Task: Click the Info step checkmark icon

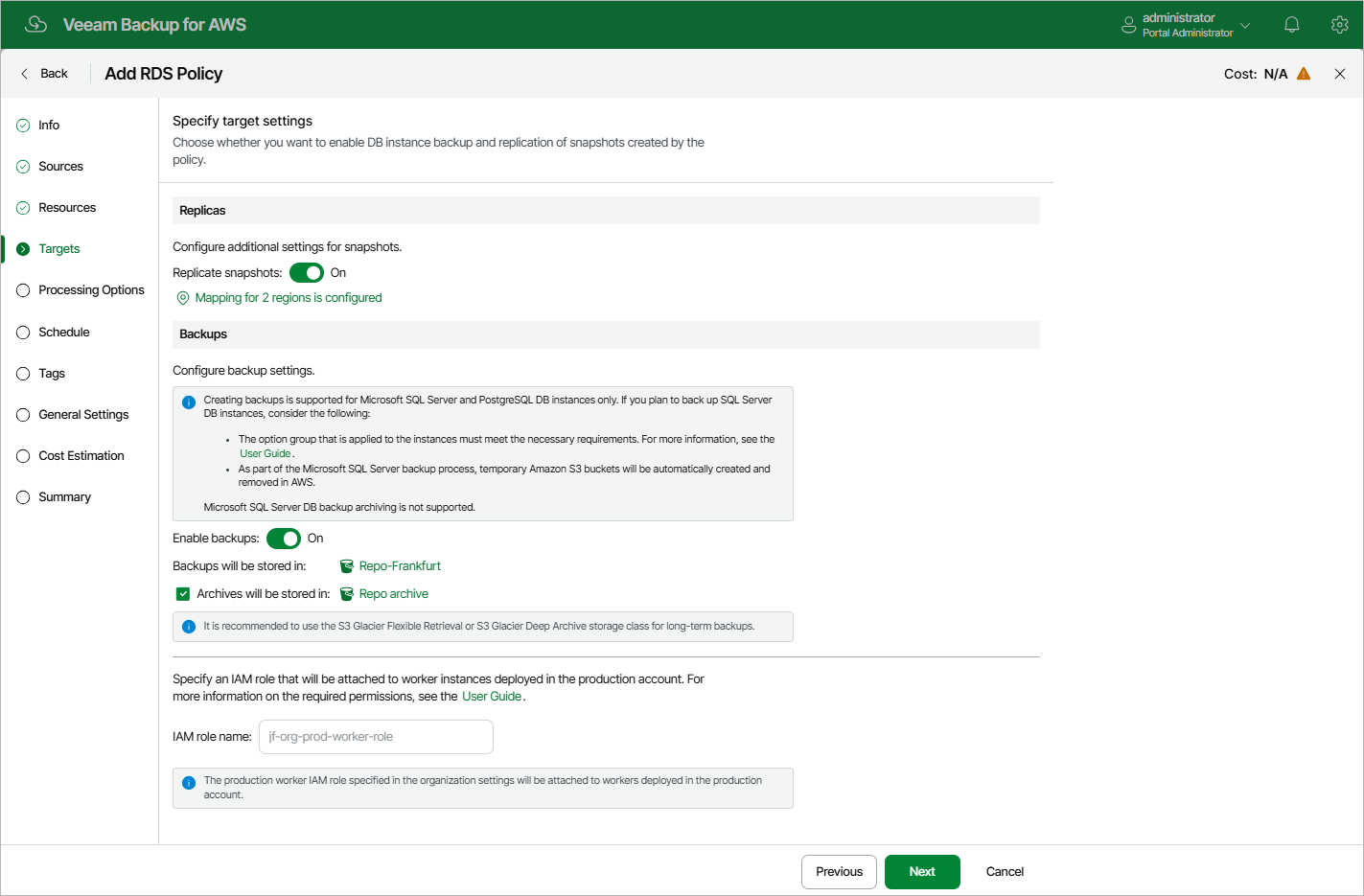Action: point(23,126)
